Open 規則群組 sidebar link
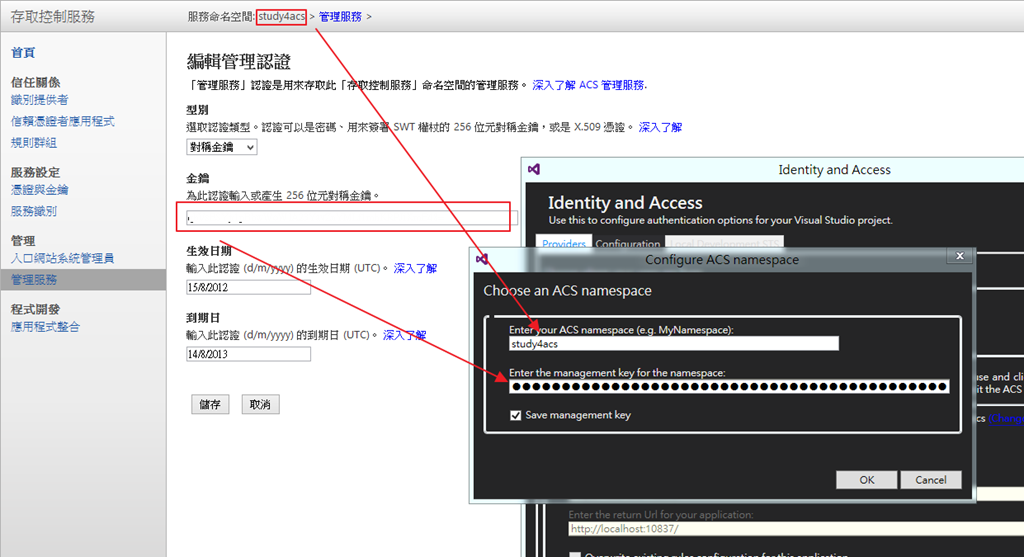 pyautogui.click(x=34, y=142)
